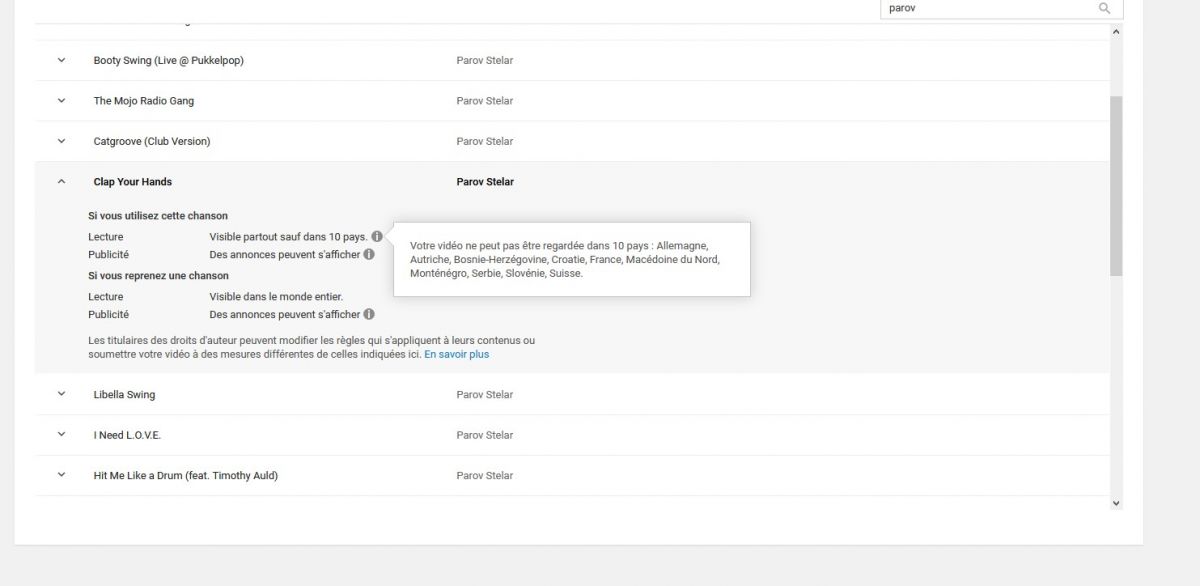Click Publicité info icon under 'Si vous utilisez cette chanson'
Viewport: 1200px width, 586px height.
(x=369, y=255)
